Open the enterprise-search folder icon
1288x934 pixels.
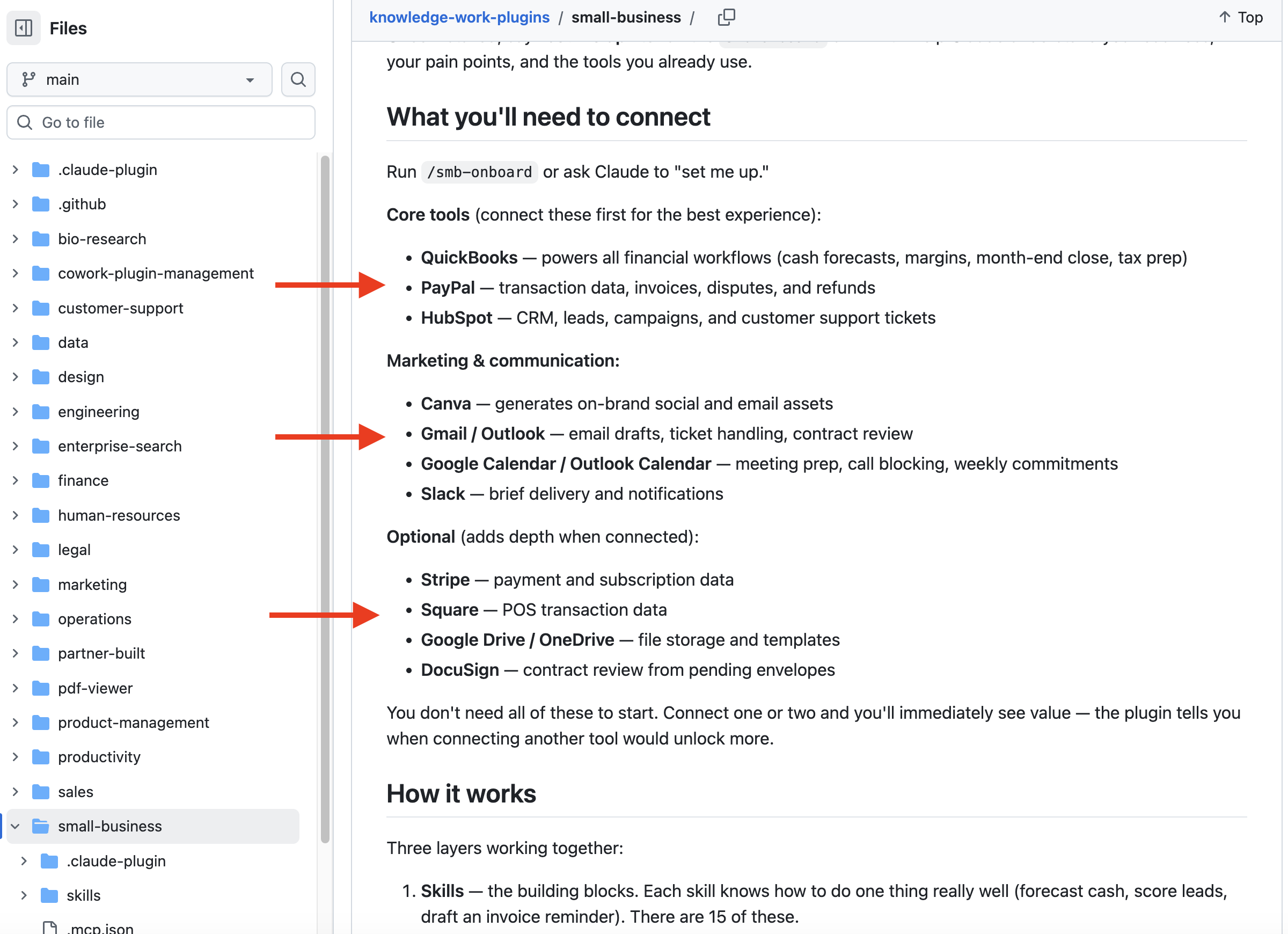tap(41, 447)
